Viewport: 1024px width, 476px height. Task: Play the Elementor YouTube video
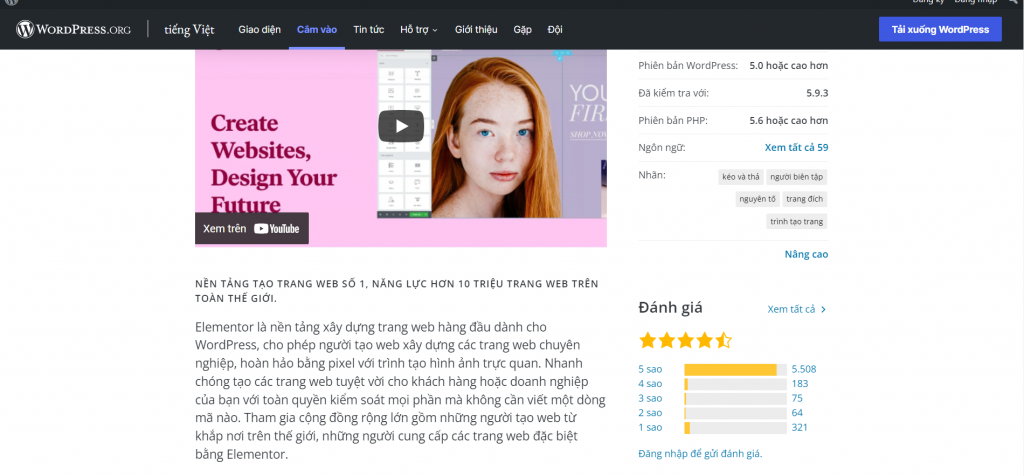(x=401, y=126)
